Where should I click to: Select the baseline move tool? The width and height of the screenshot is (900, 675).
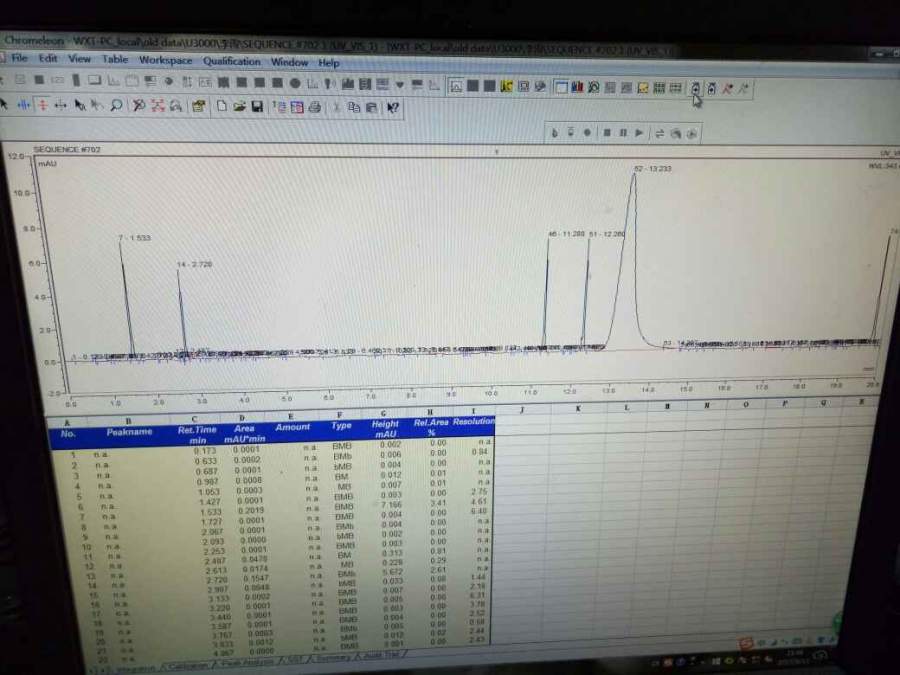[x=60, y=105]
